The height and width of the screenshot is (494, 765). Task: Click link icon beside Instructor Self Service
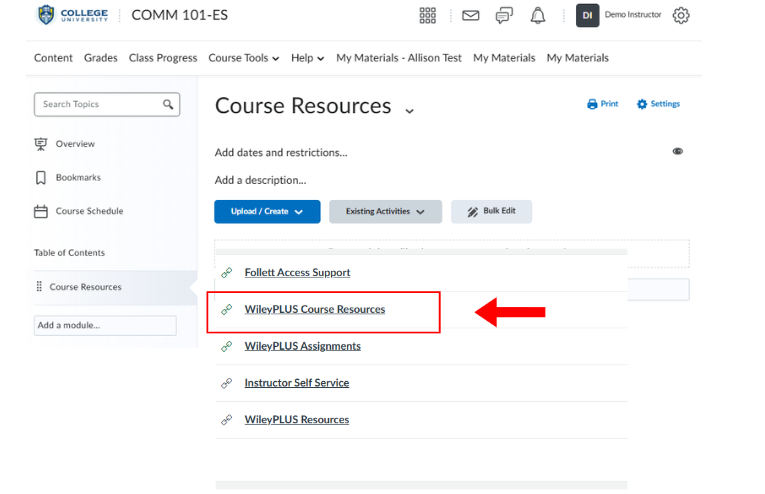click(226, 383)
